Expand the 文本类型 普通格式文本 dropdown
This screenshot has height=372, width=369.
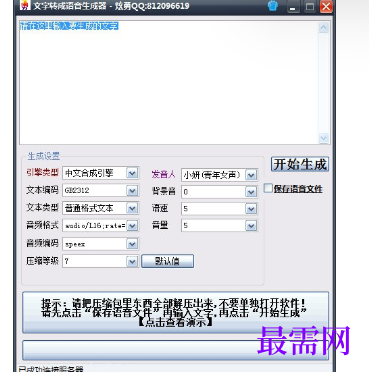(x=132, y=208)
